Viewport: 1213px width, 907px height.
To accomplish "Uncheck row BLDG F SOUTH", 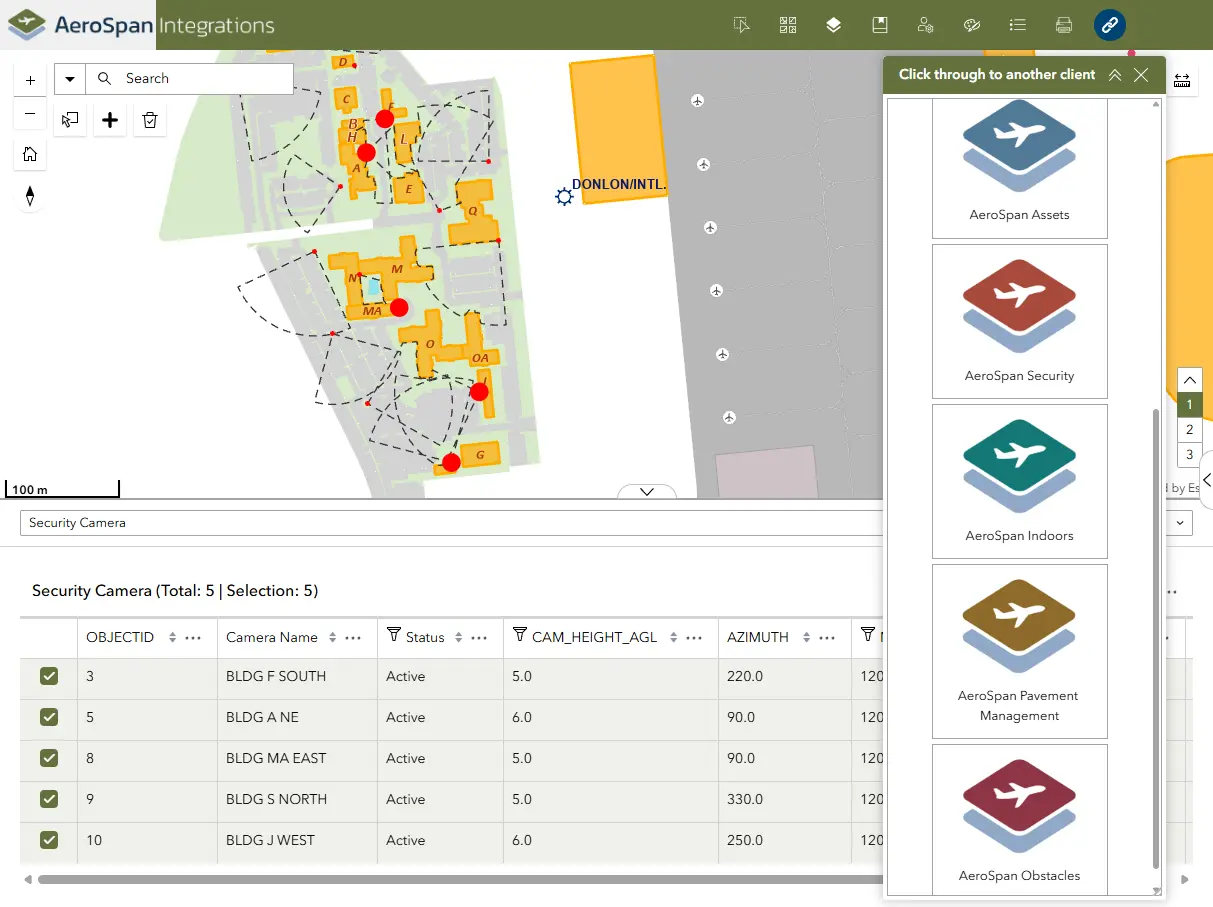I will tap(49, 676).
